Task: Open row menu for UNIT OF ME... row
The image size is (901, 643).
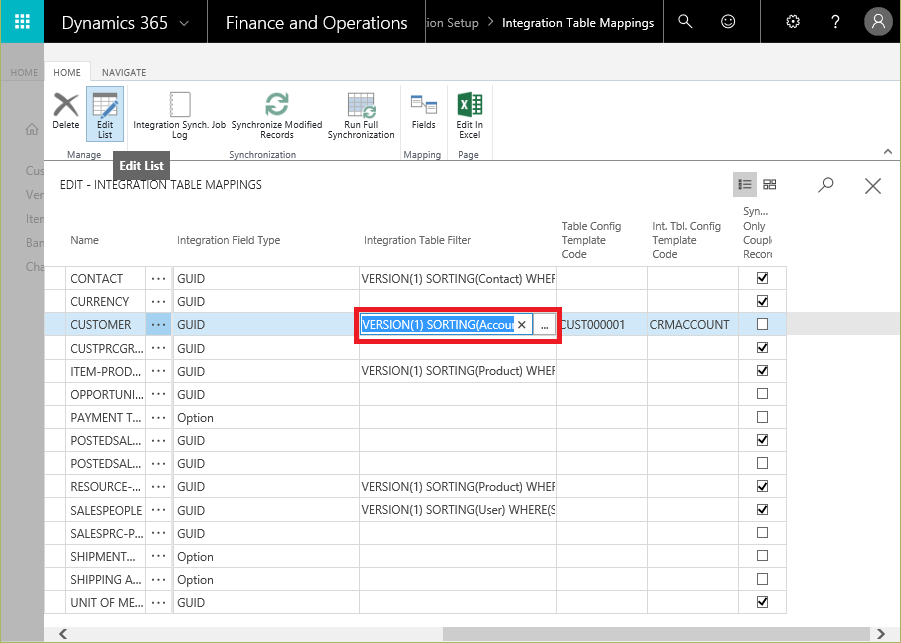Action: click(159, 603)
